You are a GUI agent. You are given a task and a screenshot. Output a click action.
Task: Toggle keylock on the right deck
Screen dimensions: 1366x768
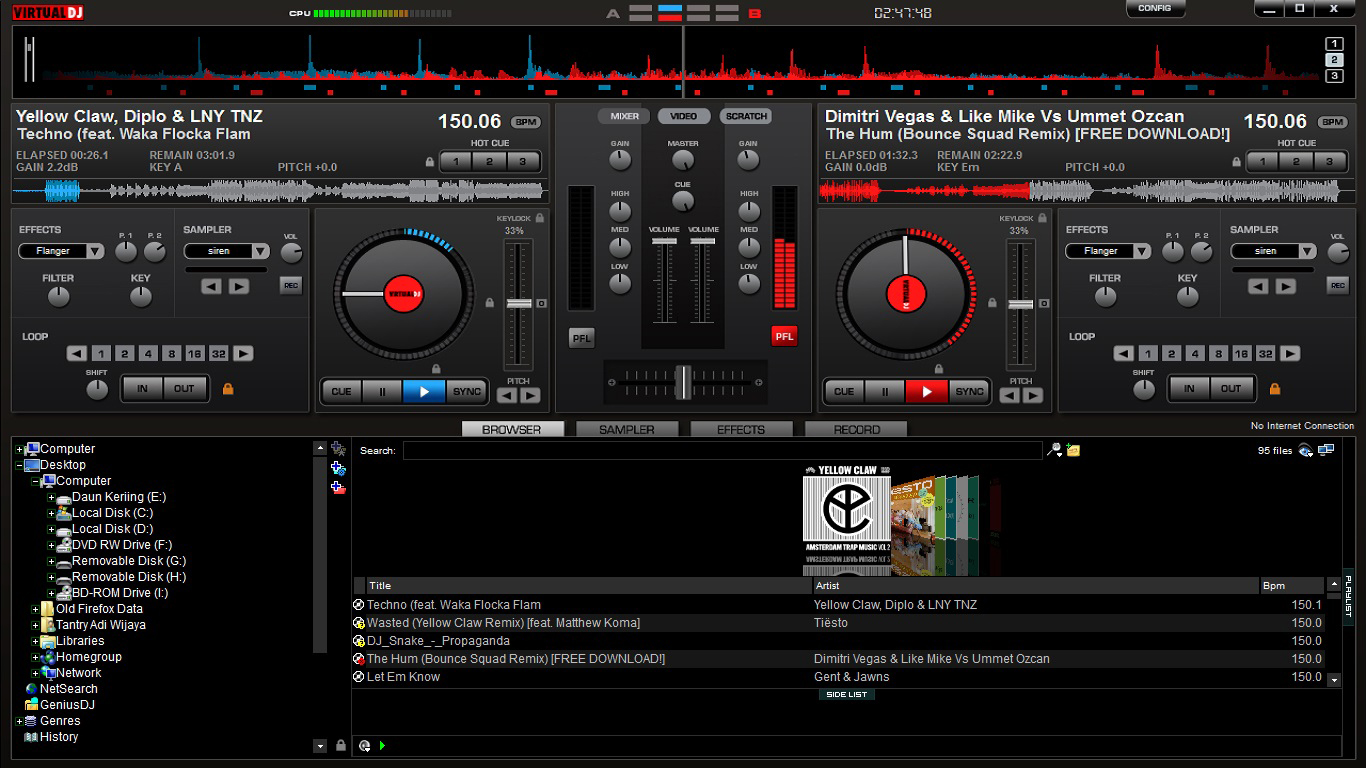click(x=1042, y=218)
